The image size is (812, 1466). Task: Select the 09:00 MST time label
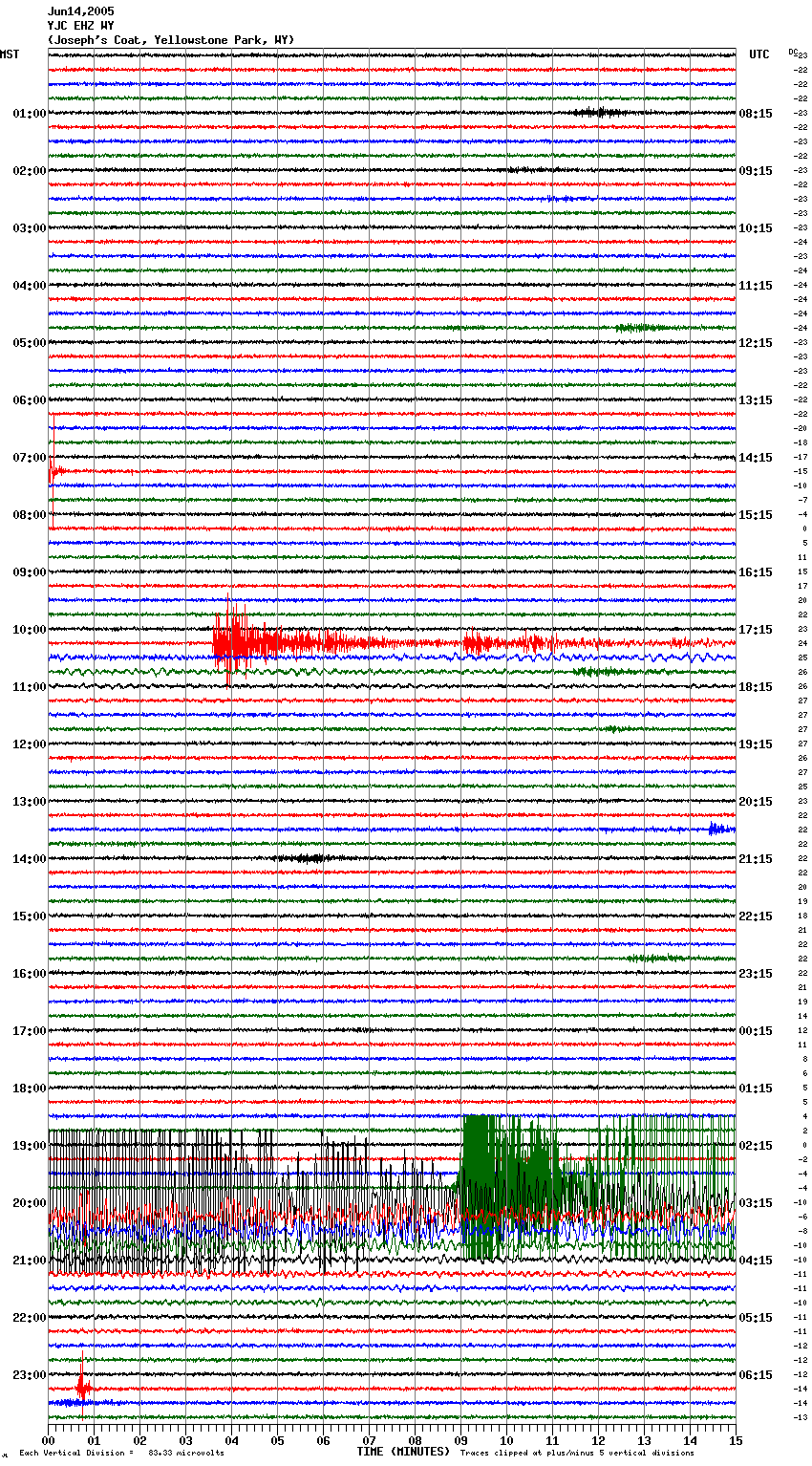(x=30, y=572)
